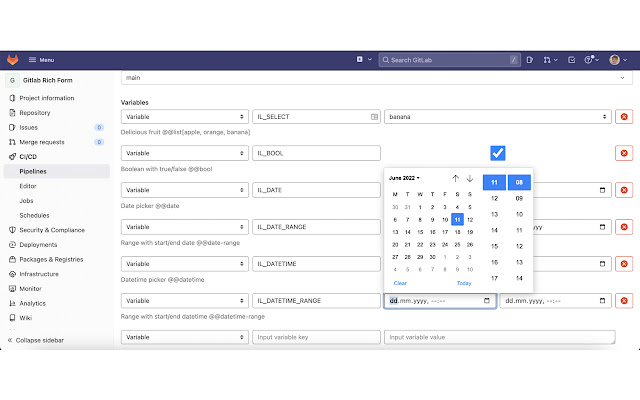Expand the main branch dropdown
640x400 pixels.
pyautogui.click(x=376, y=78)
